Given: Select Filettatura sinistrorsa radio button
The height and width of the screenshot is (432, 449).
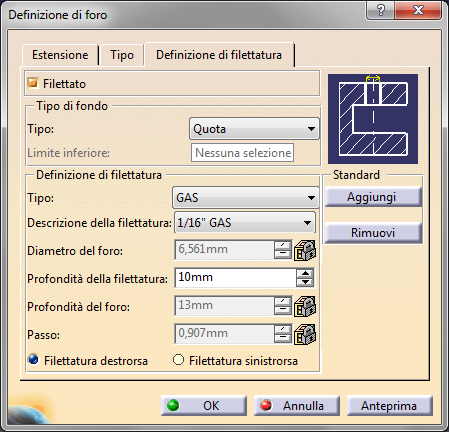Looking at the screenshot, I should [x=179, y=360].
